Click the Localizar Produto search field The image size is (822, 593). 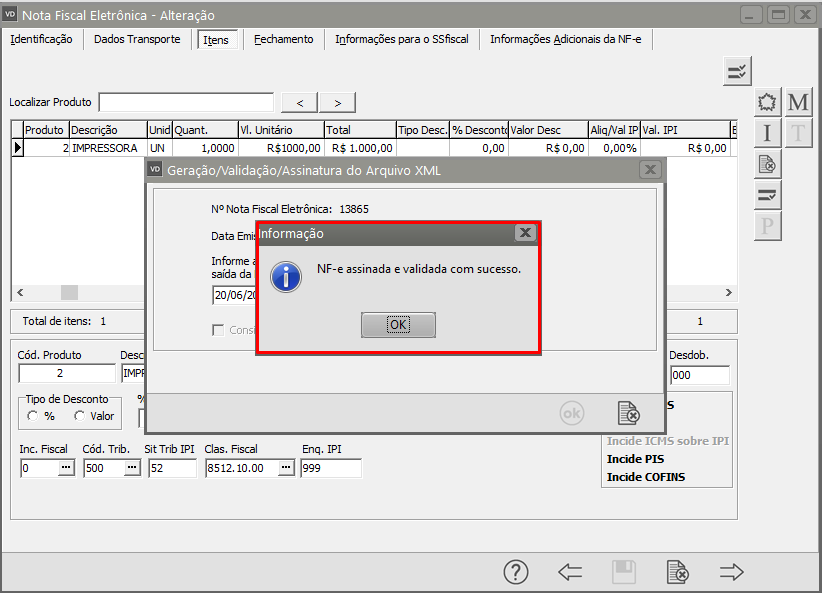(186, 103)
